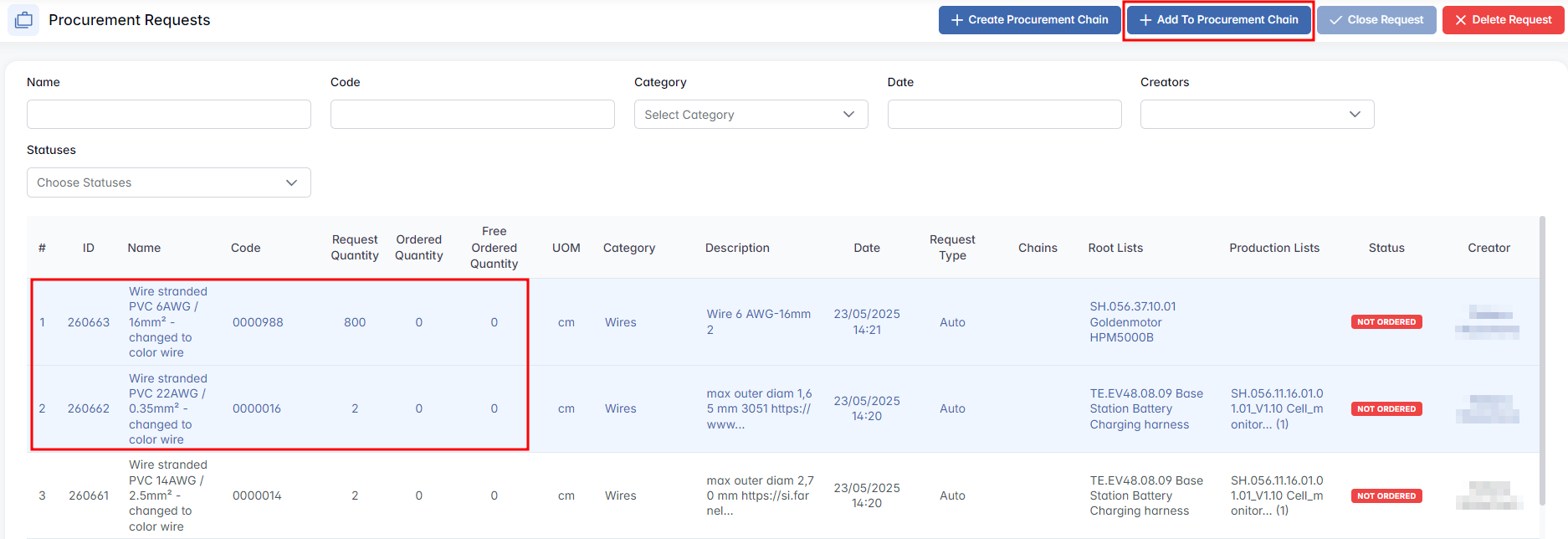
Task: Click the Close Request button
Action: 1376,20
